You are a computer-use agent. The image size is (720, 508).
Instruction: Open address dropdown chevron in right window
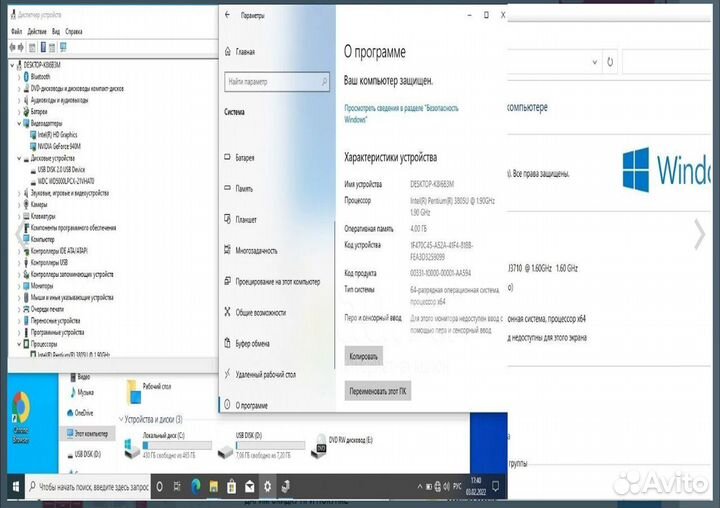tap(595, 62)
